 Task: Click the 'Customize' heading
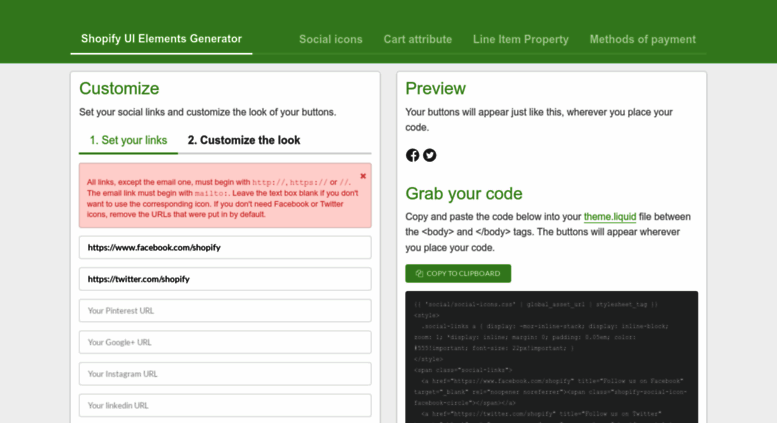click(119, 88)
